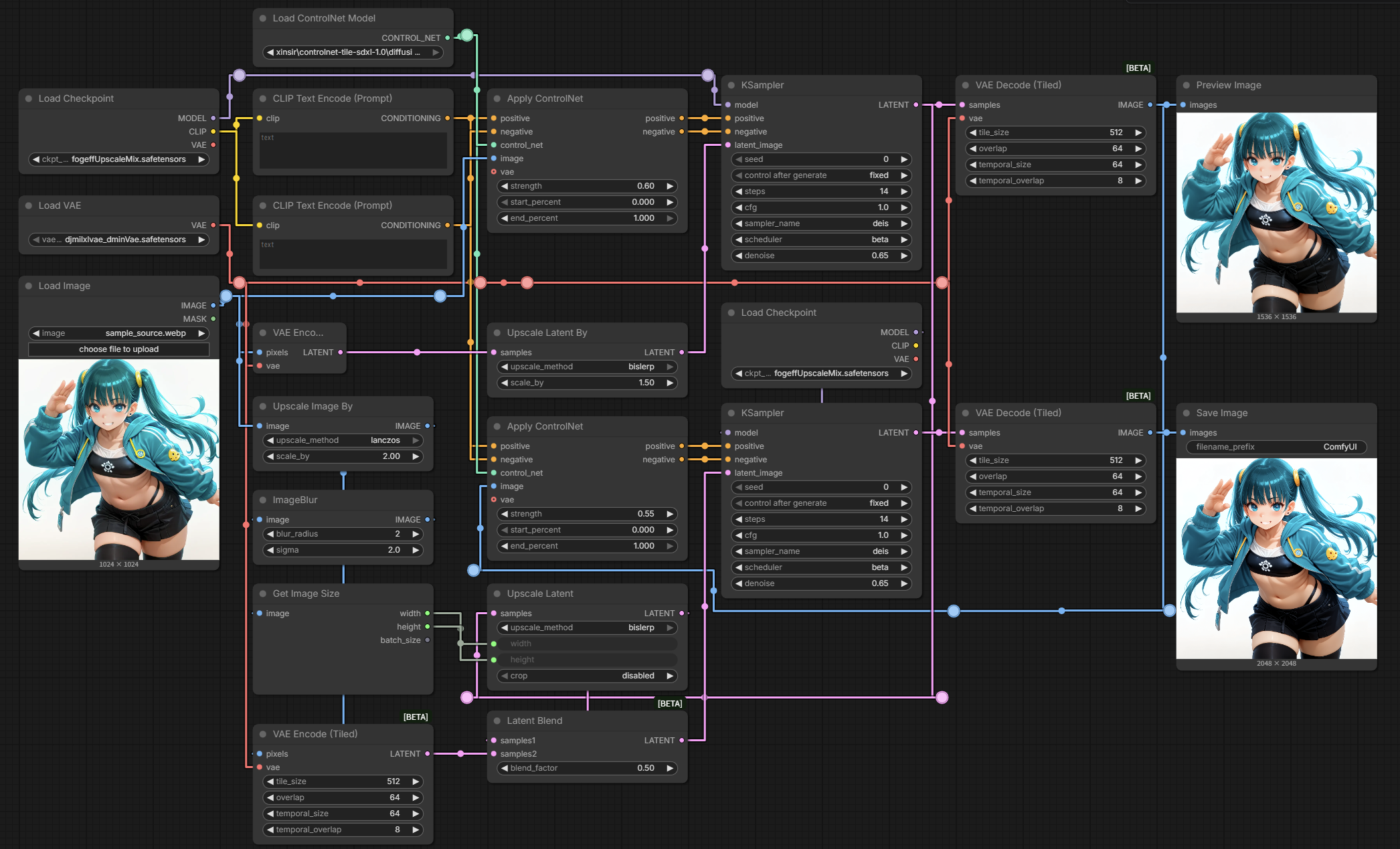This screenshot has width=1400, height=849.
Task: Collapse the VAE Encode (Tiled) node dot
Action: [263, 734]
